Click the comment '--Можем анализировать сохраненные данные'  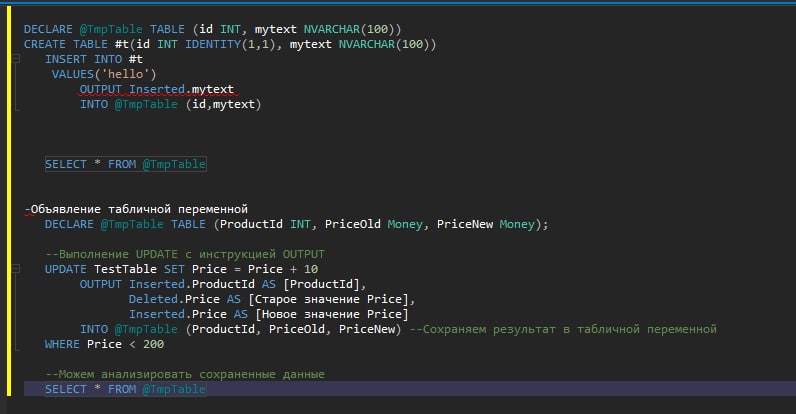tap(185, 374)
